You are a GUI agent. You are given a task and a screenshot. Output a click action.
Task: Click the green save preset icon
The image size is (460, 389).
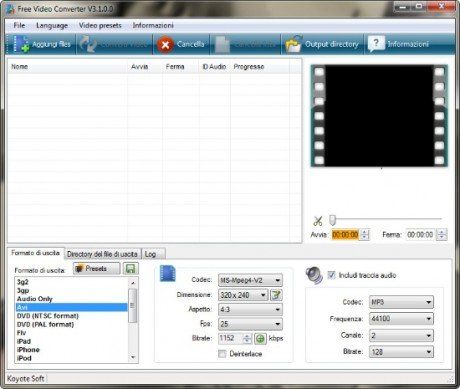(x=131, y=269)
